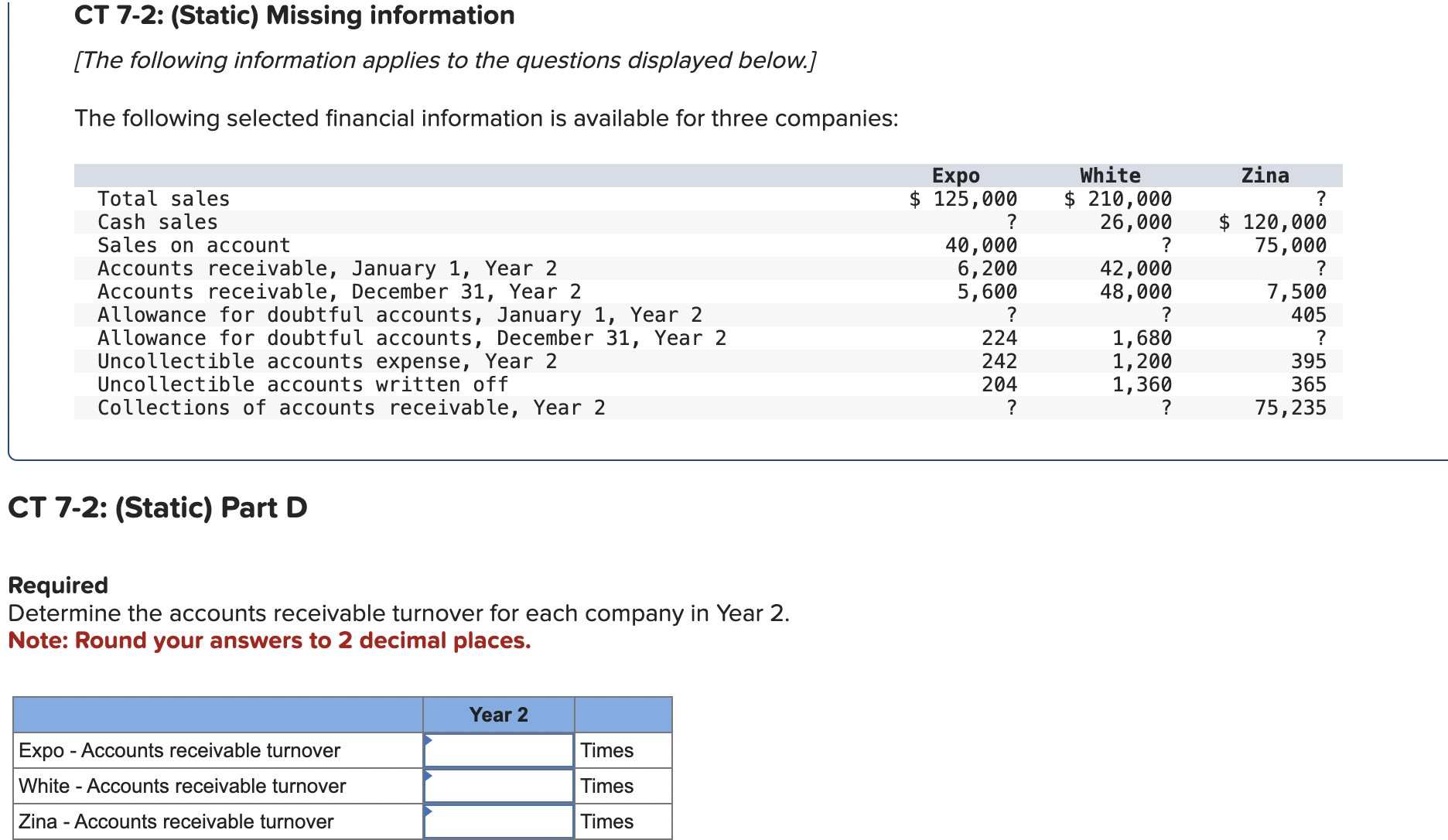Click the Expo - Accounts receivable turnover label

(x=179, y=750)
